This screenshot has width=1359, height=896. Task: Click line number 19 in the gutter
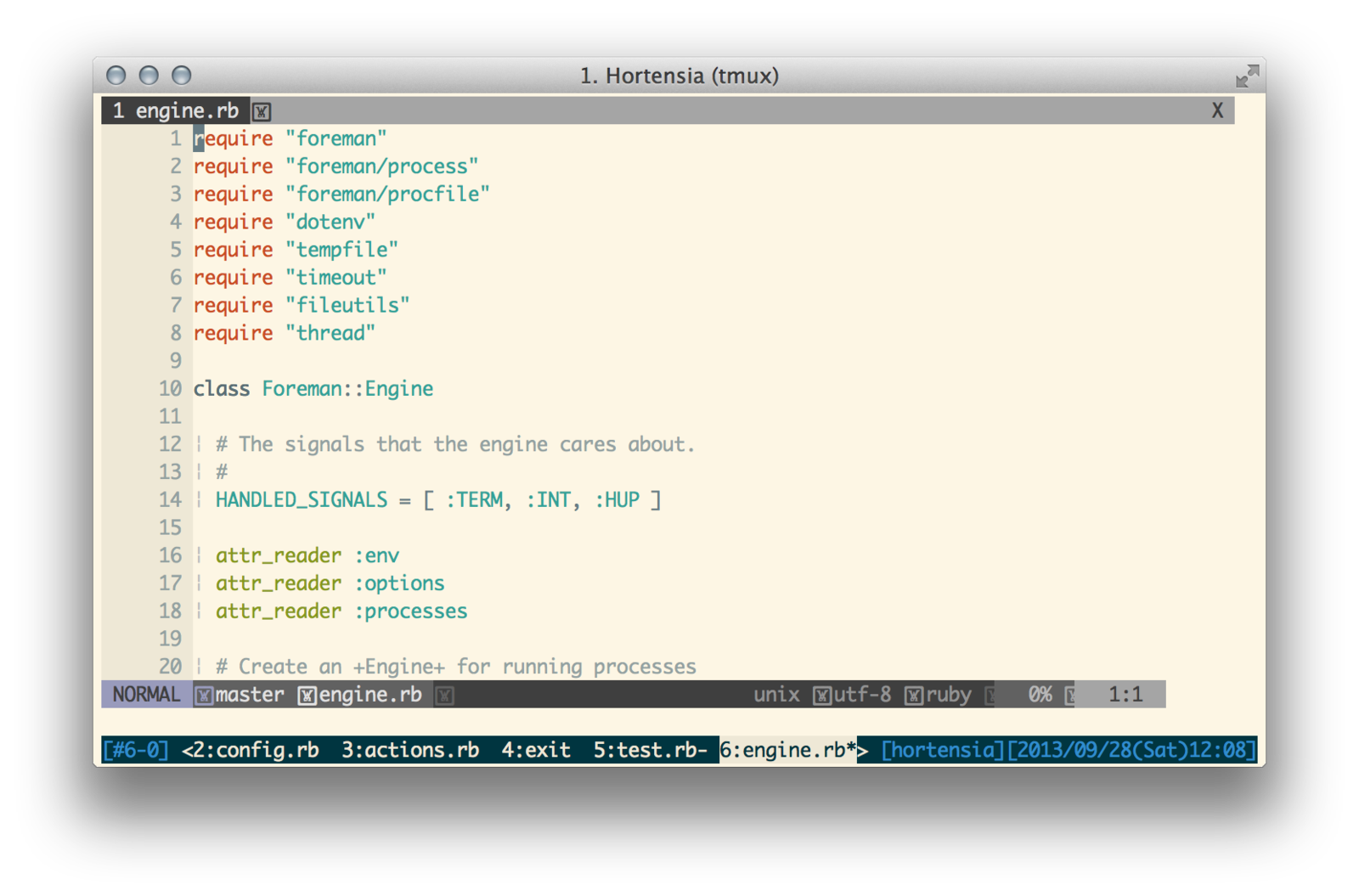[x=170, y=639]
